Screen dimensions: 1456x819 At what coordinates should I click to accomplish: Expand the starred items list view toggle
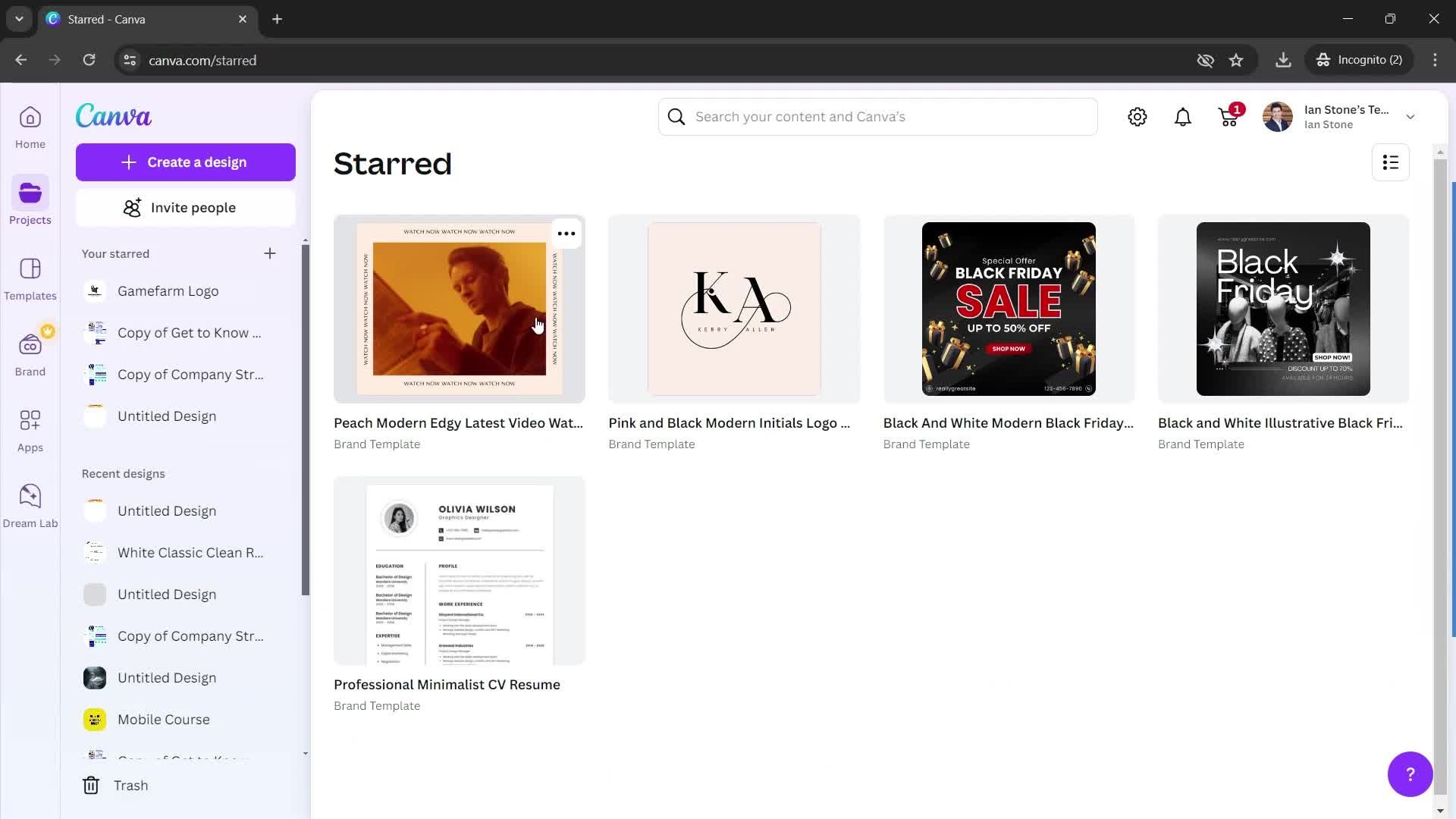[1392, 162]
